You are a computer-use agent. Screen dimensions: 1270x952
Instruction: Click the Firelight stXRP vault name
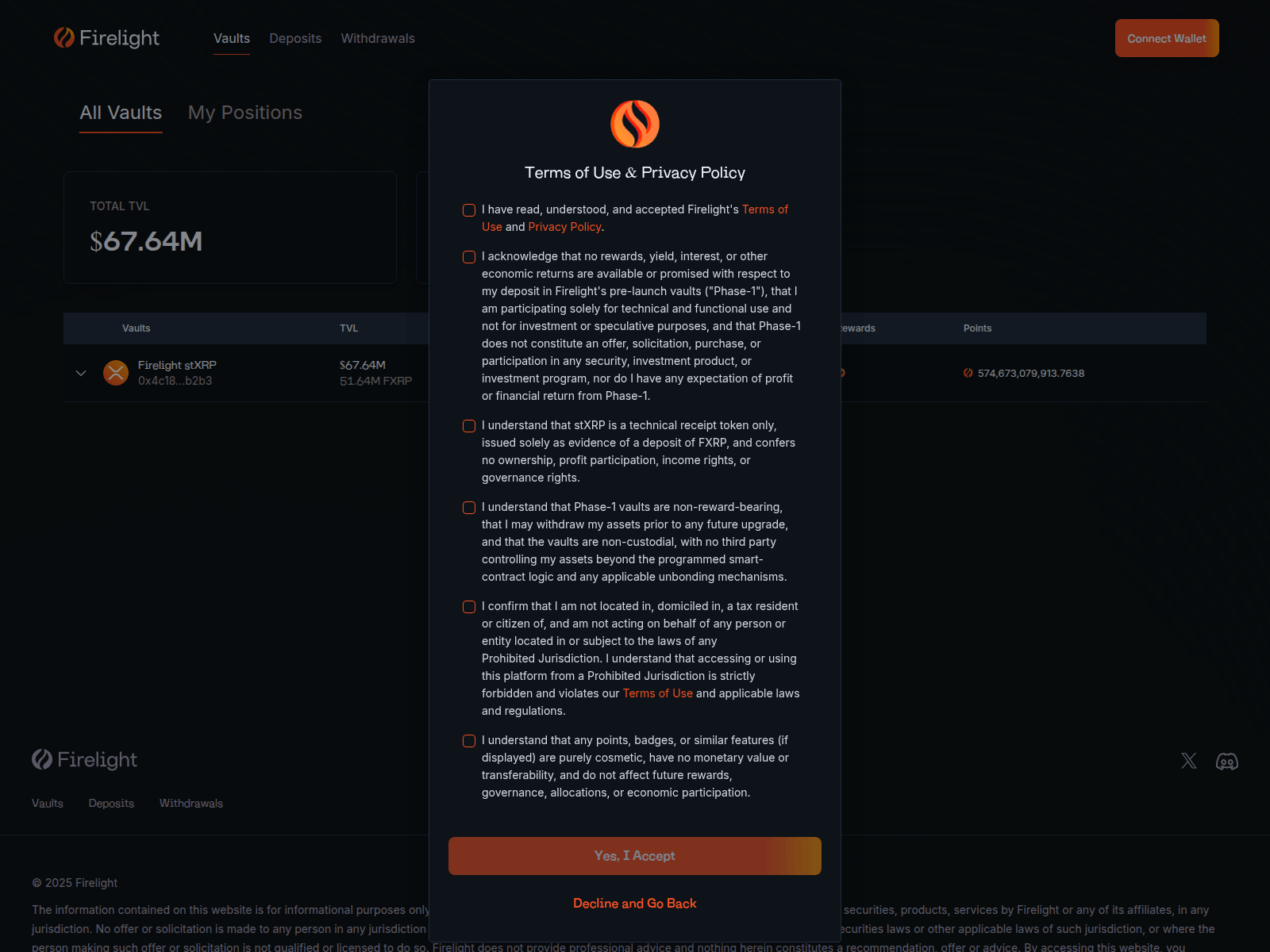pos(177,365)
